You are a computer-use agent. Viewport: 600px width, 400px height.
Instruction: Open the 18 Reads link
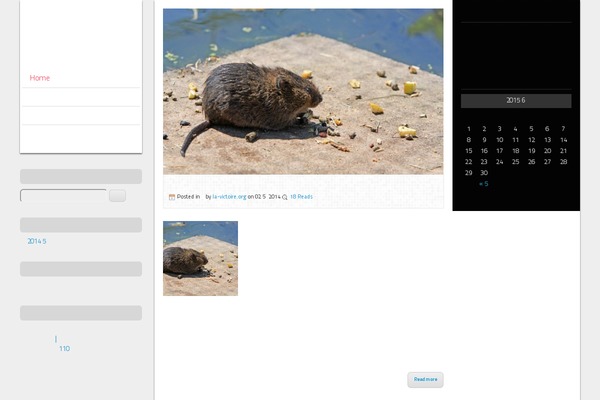tap(301, 197)
